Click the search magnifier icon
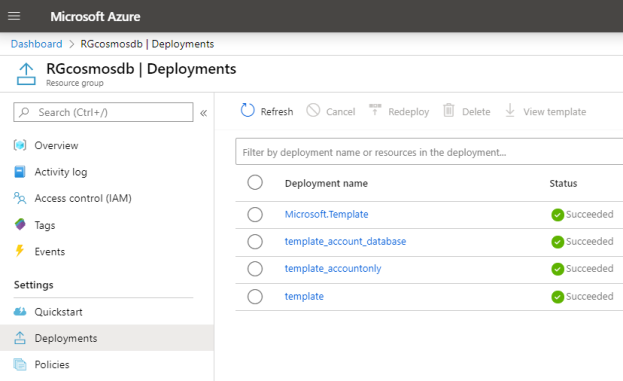The width and height of the screenshot is (623, 381). pyautogui.click(x=24, y=112)
